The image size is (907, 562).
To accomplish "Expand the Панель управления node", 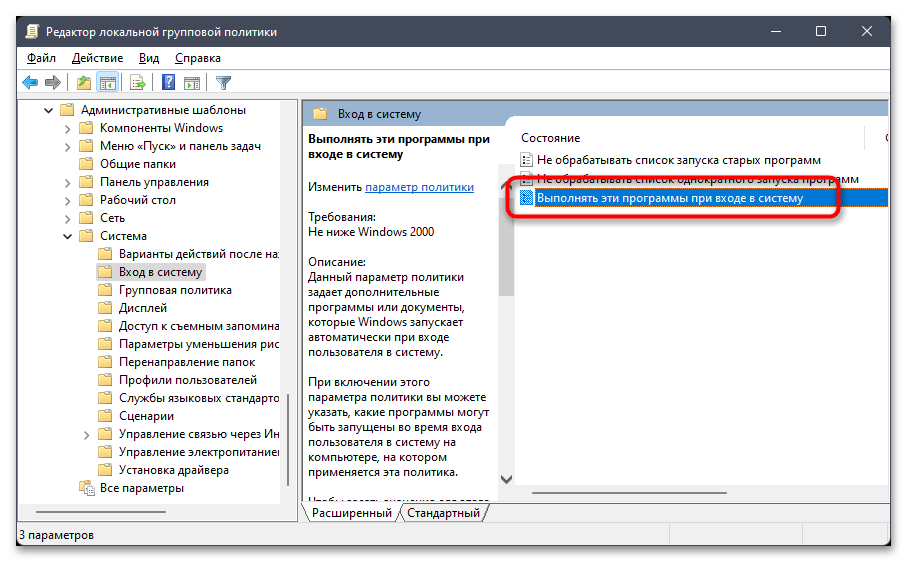I will click(x=68, y=183).
